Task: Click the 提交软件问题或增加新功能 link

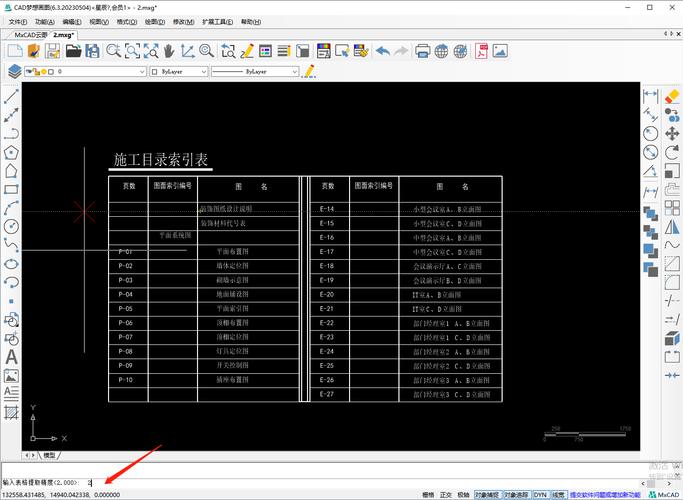Action: coord(606,494)
